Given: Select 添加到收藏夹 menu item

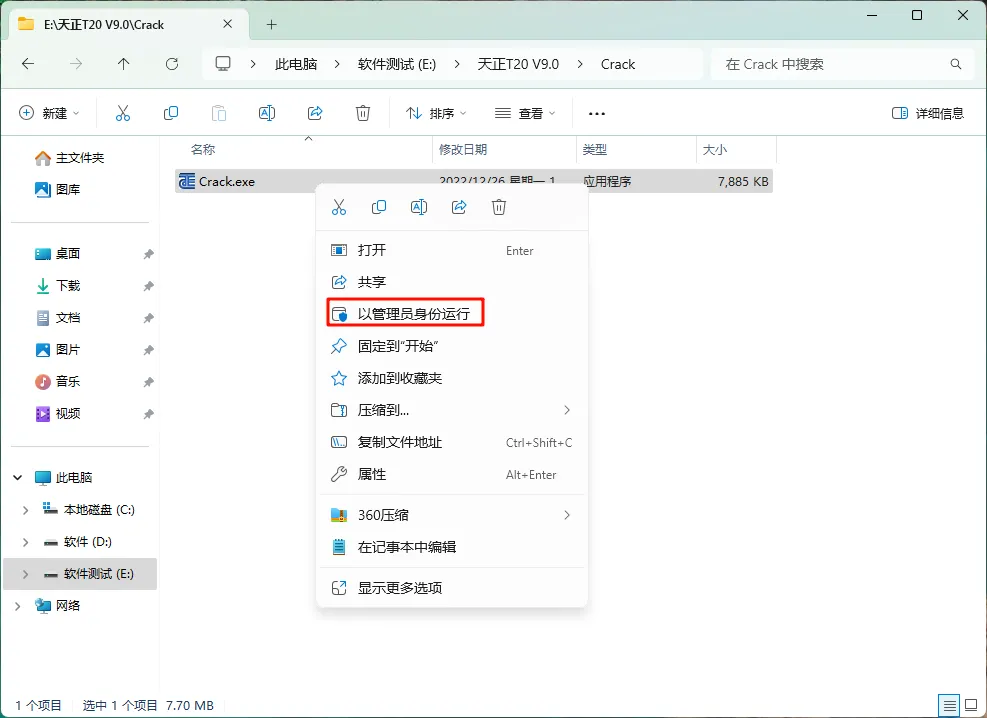Looking at the screenshot, I should click(x=452, y=378).
